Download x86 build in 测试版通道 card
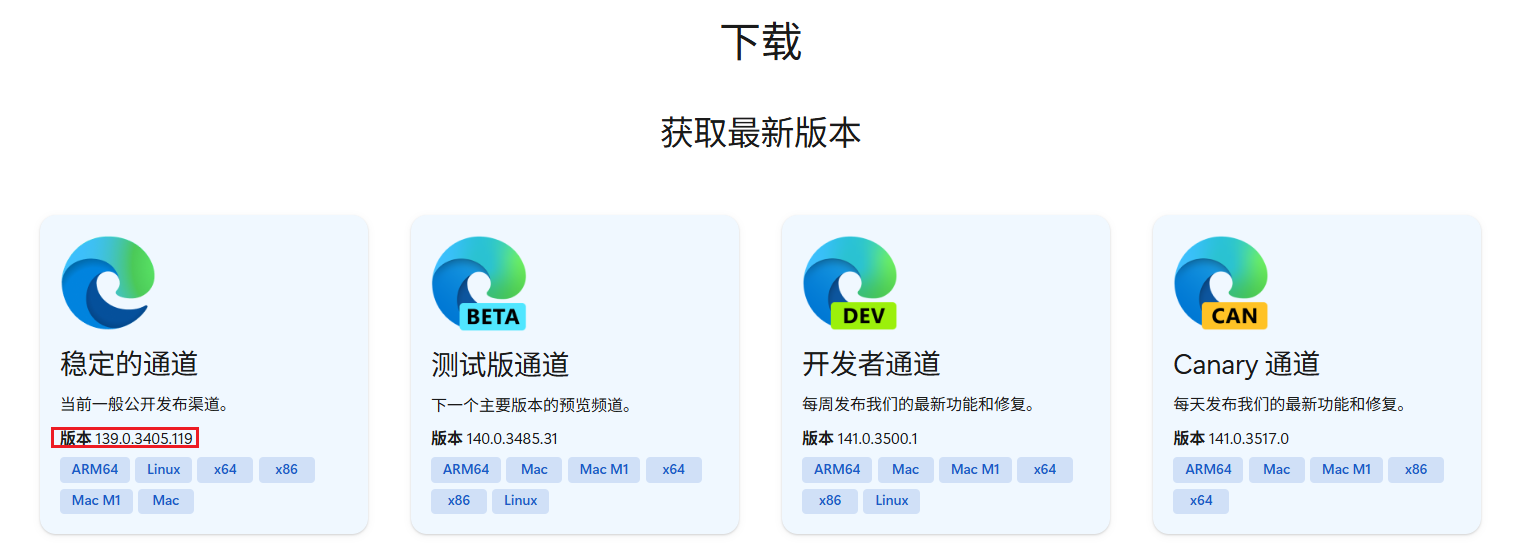Viewport: 1527px width, 556px height. tap(459, 501)
